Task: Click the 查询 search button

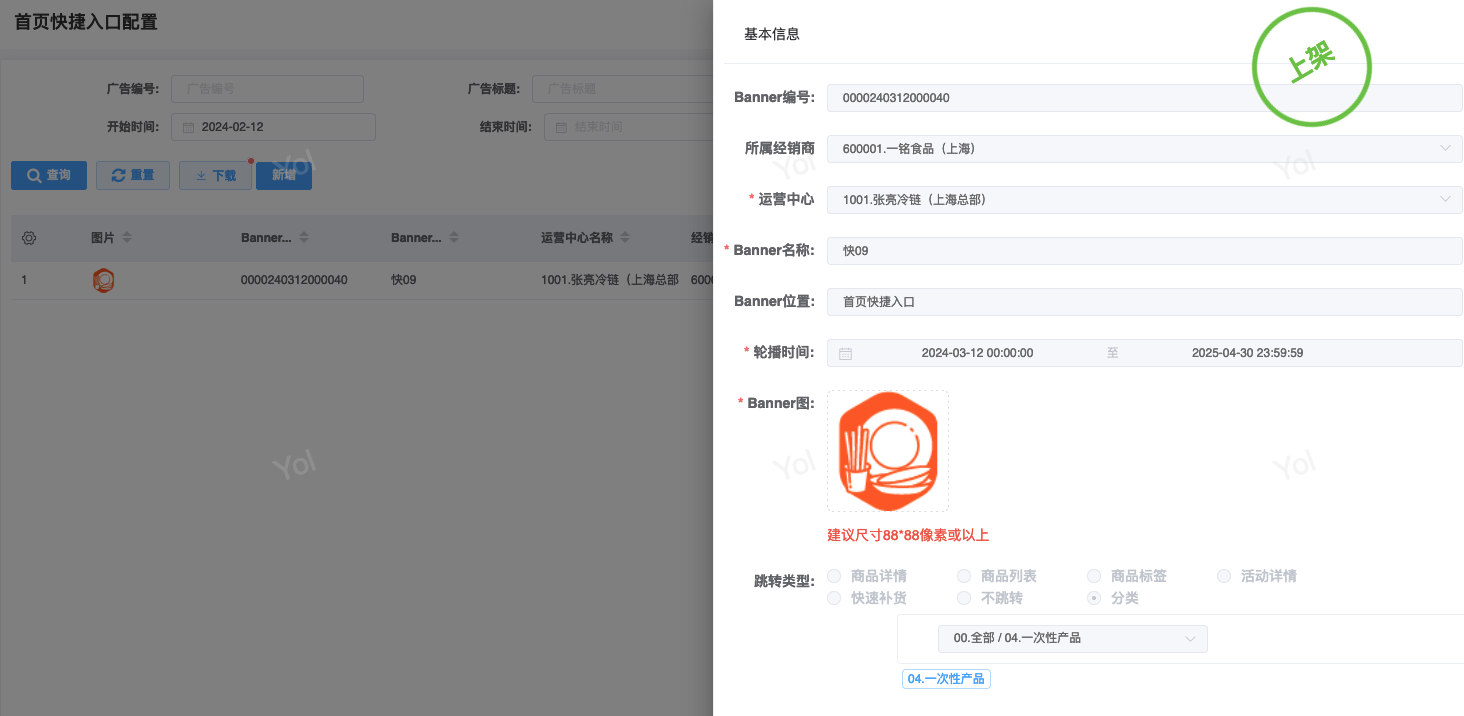Action: 49,175
